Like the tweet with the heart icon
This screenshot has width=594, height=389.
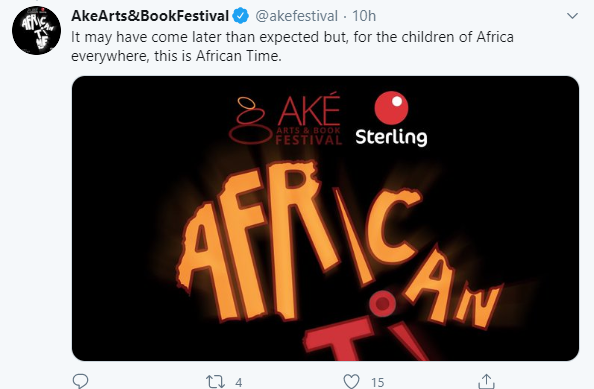point(351,381)
